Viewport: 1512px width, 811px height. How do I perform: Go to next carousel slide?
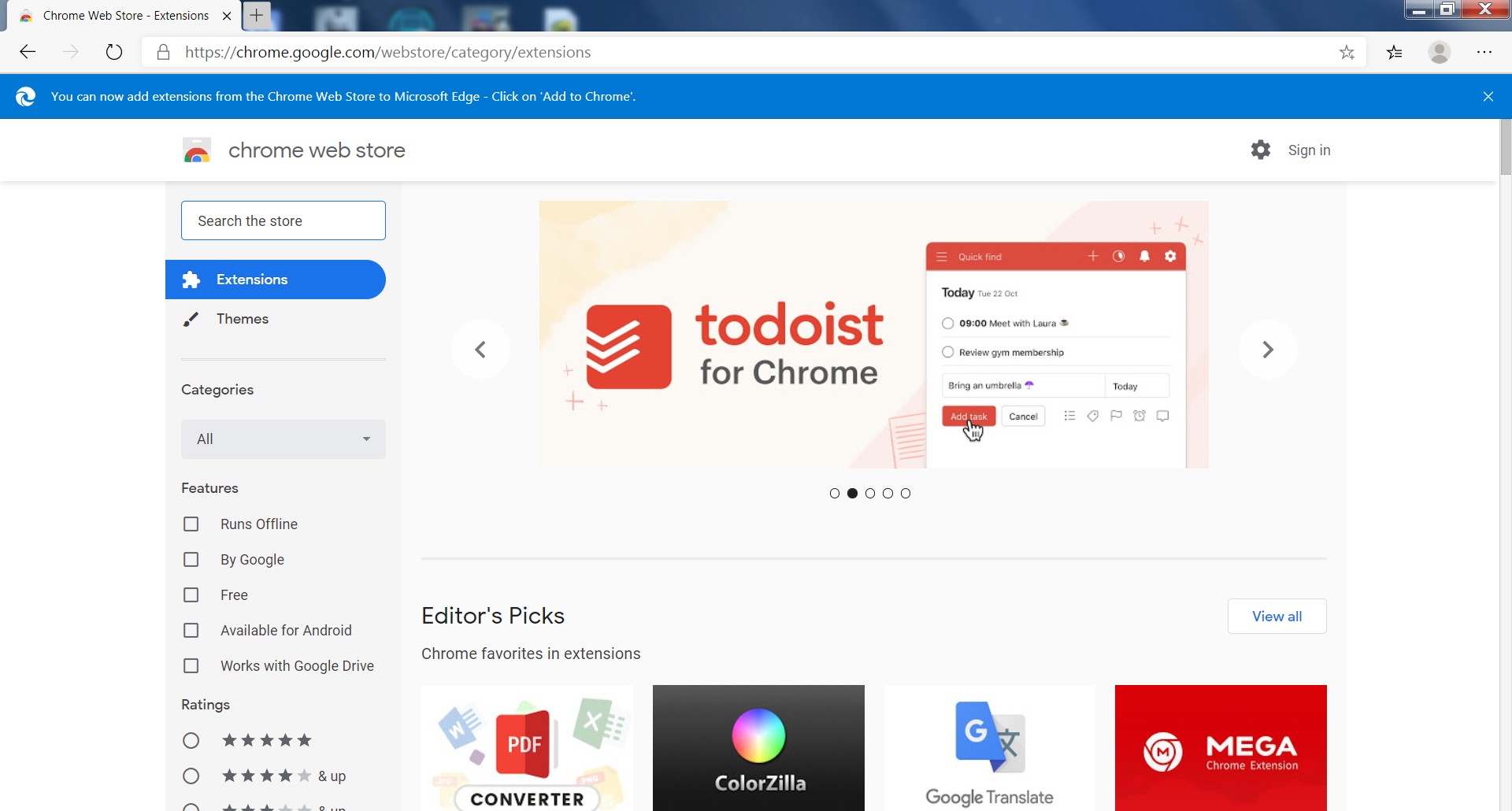pyautogui.click(x=1267, y=349)
